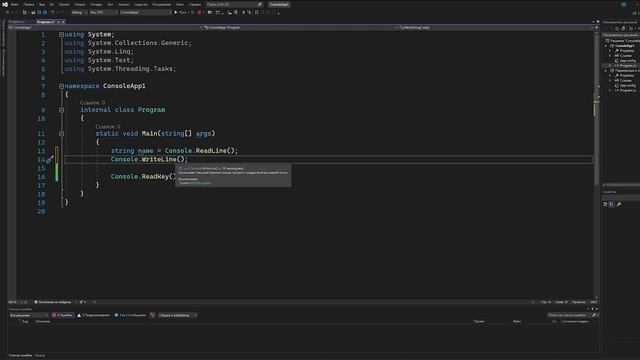Toggle the Errors filter in the error list
The width and height of the screenshot is (640, 360).
click(62, 315)
